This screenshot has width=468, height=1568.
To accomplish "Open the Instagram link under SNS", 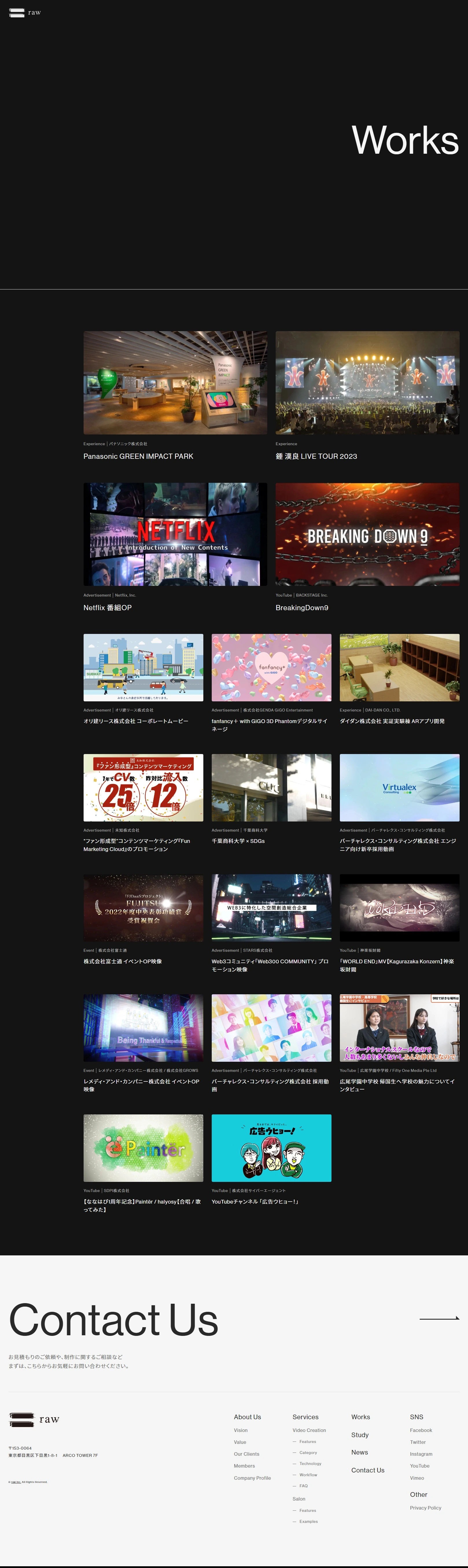I will tap(421, 1454).
